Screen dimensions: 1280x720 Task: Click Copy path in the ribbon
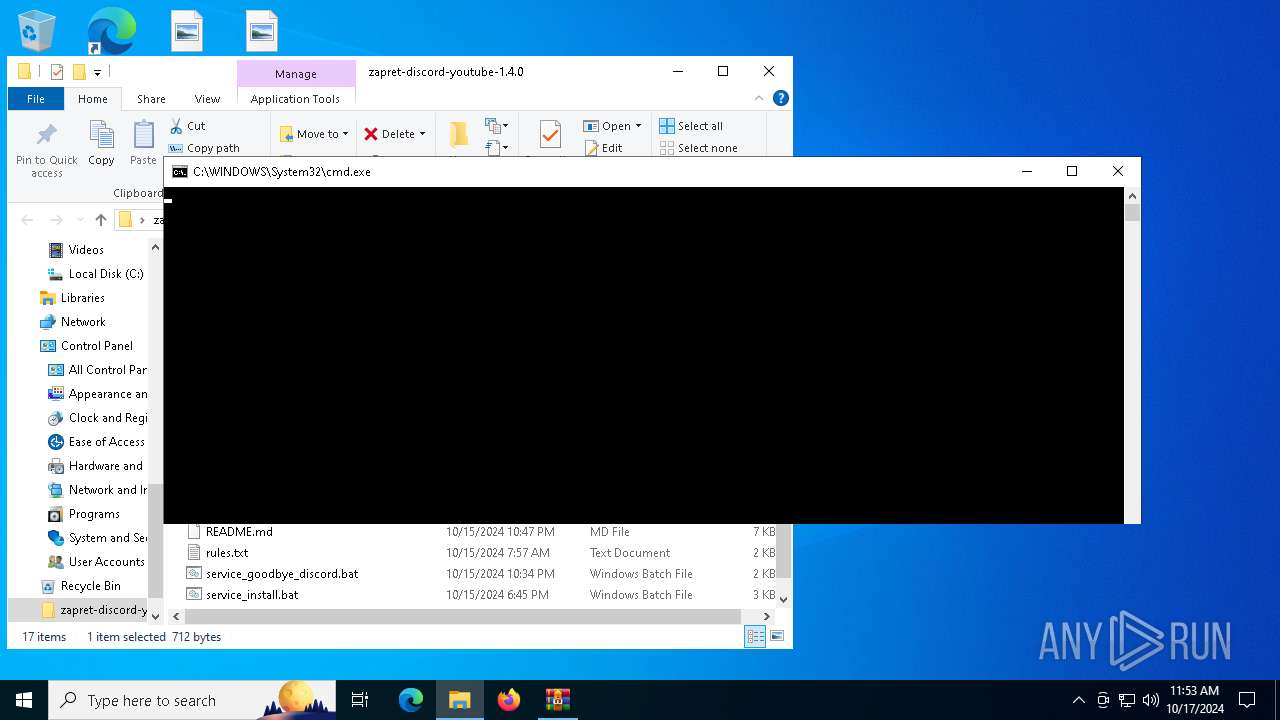pyautogui.click(x=204, y=148)
